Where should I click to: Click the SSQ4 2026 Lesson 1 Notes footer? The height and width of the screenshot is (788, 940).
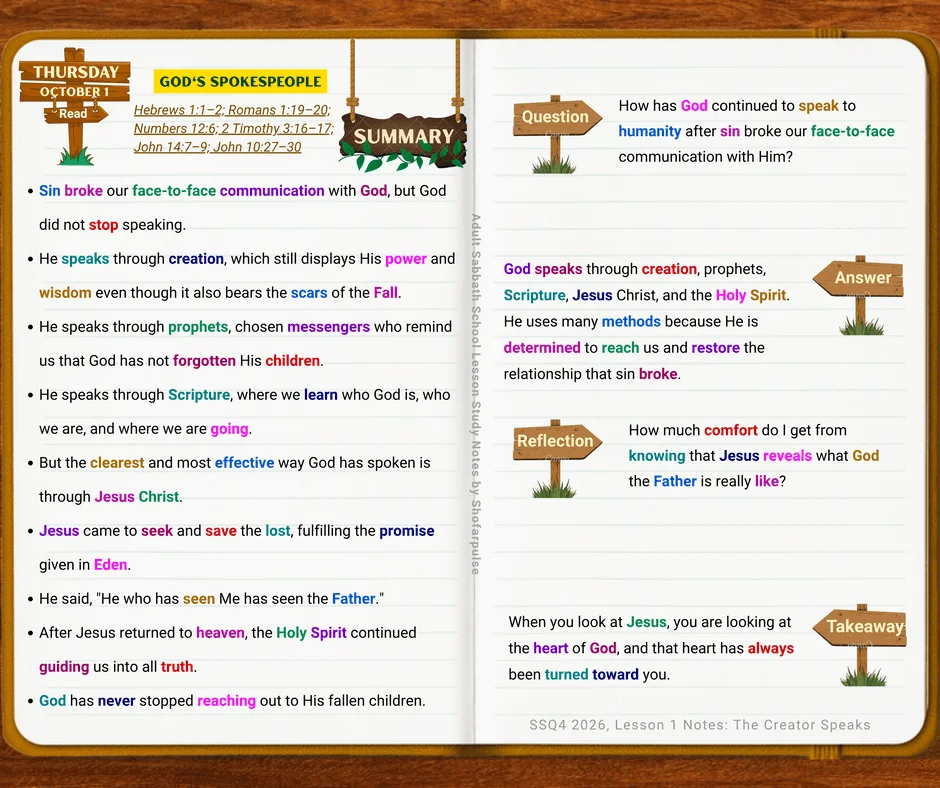coord(700,725)
